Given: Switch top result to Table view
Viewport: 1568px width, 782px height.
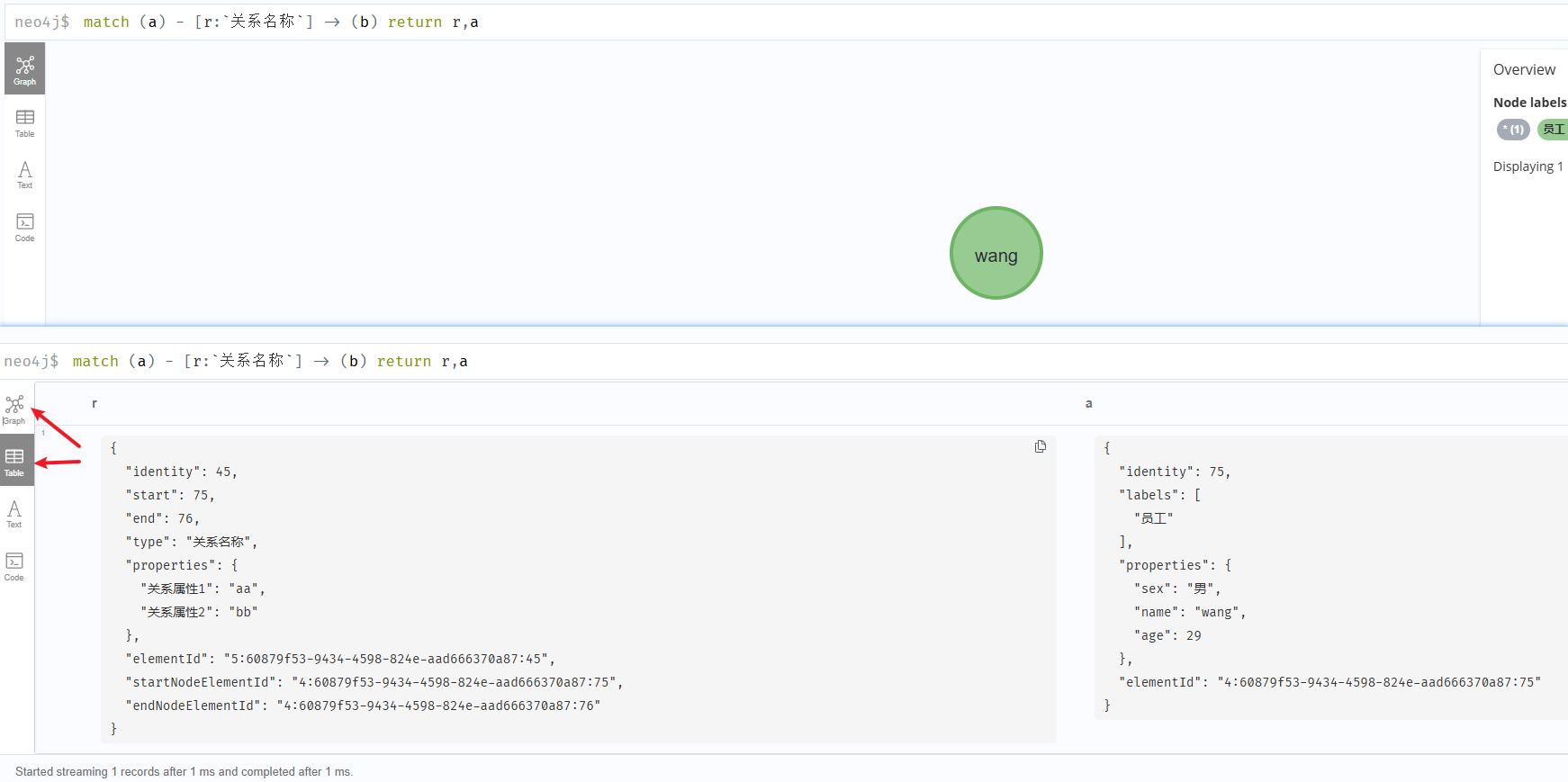Looking at the screenshot, I should tap(24, 122).
